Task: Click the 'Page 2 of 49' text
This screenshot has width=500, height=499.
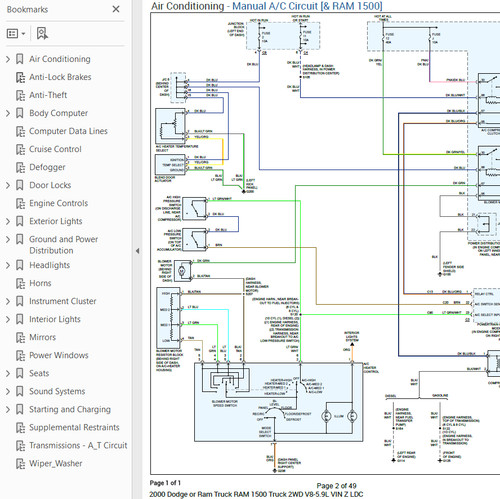Action: [x=336, y=486]
